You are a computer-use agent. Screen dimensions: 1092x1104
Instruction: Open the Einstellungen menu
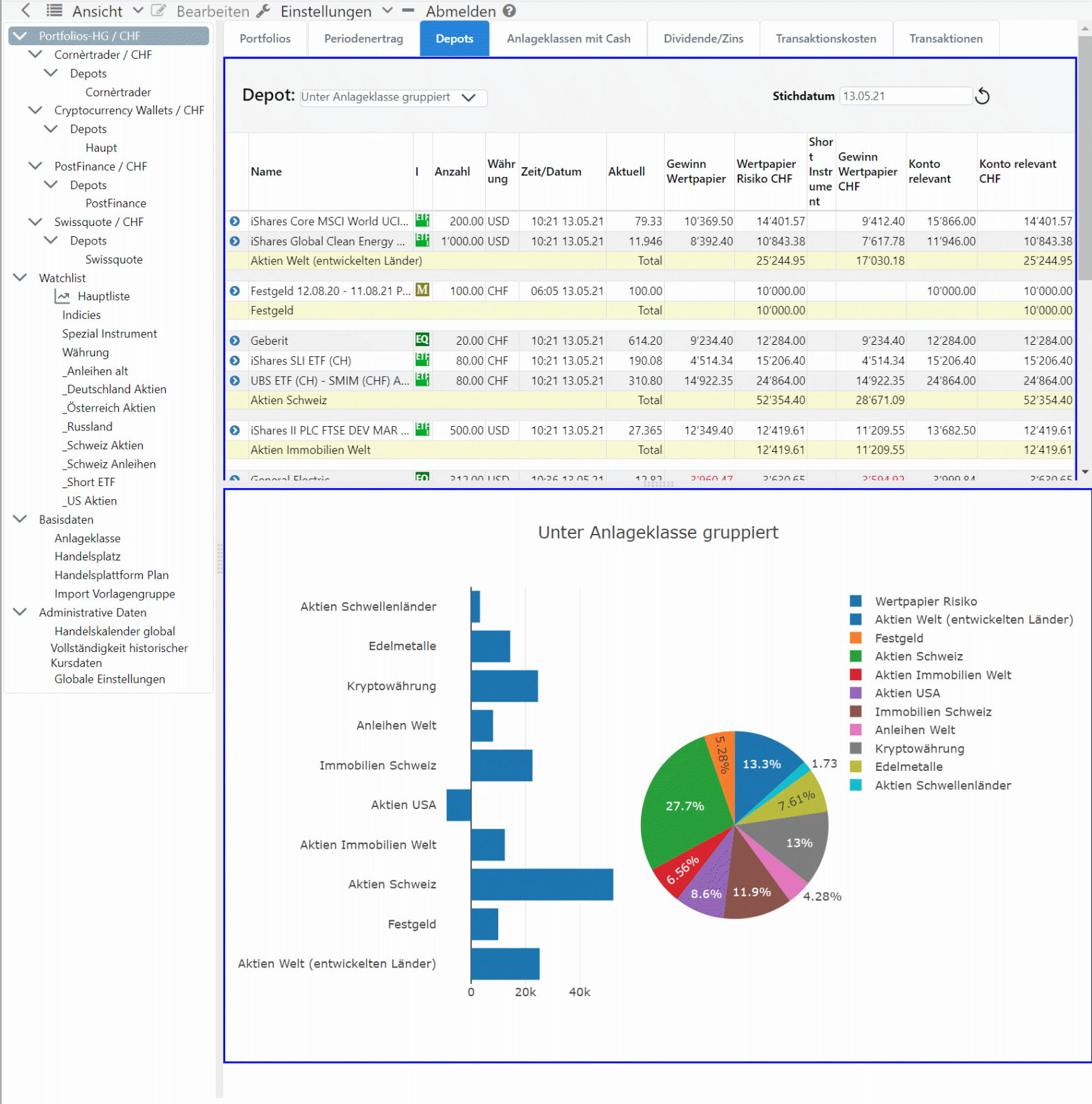(326, 11)
